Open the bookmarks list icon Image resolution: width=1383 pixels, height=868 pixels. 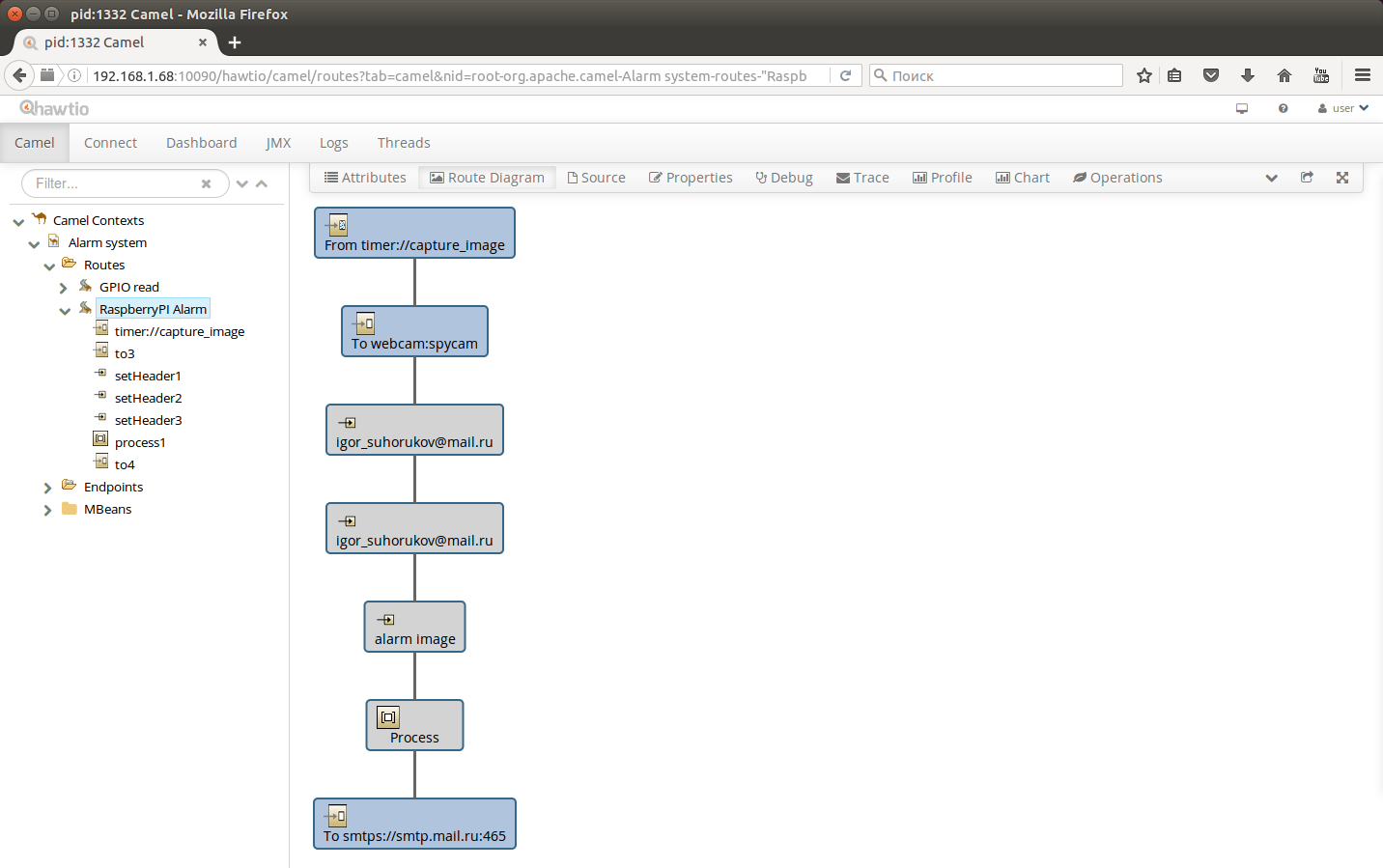coord(1174,75)
